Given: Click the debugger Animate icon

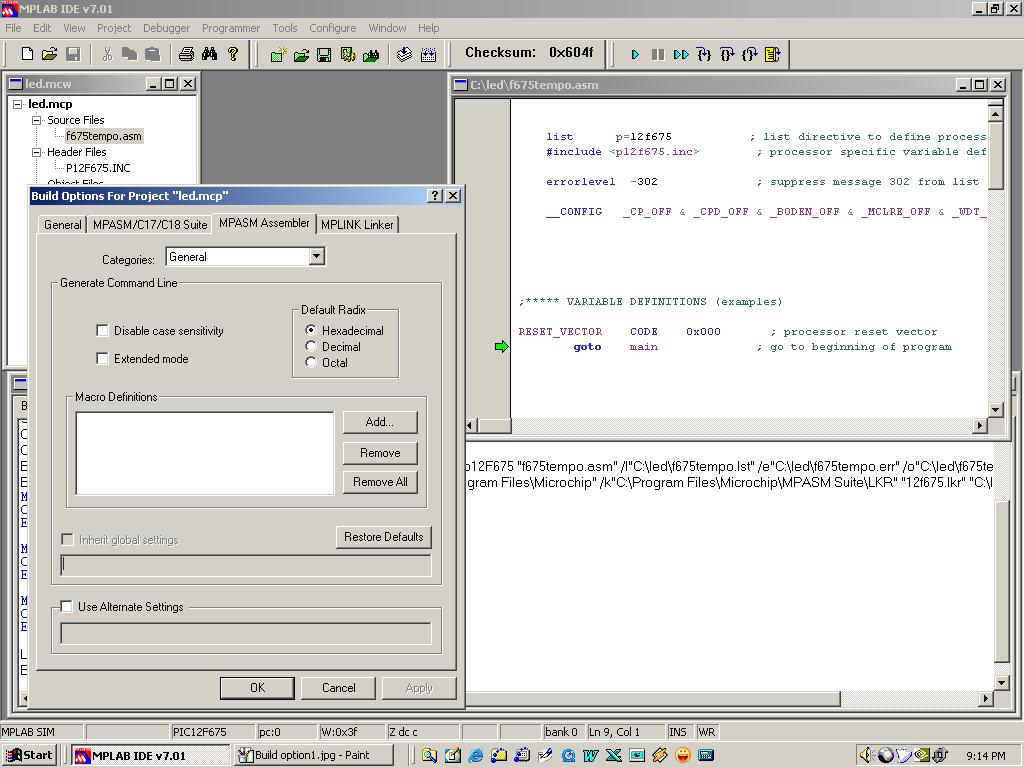Looking at the screenshot, I should click(x=681, y=54).
